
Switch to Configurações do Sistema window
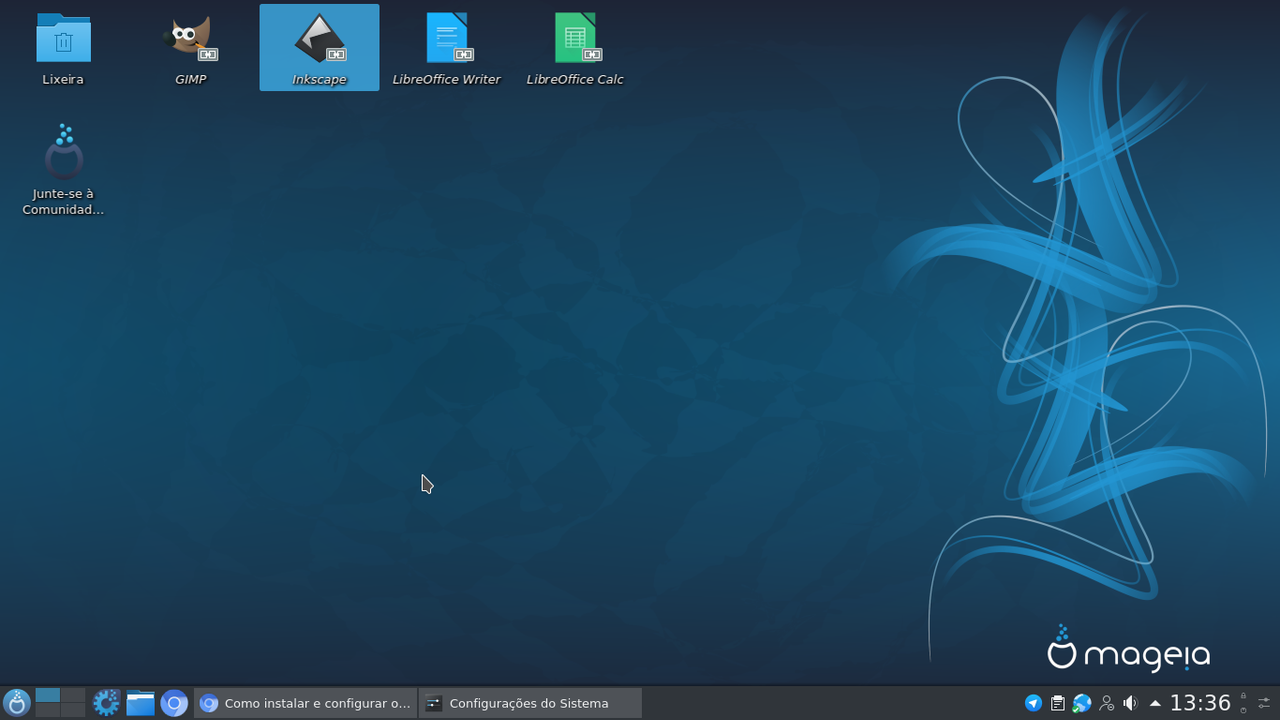[530, 703]
